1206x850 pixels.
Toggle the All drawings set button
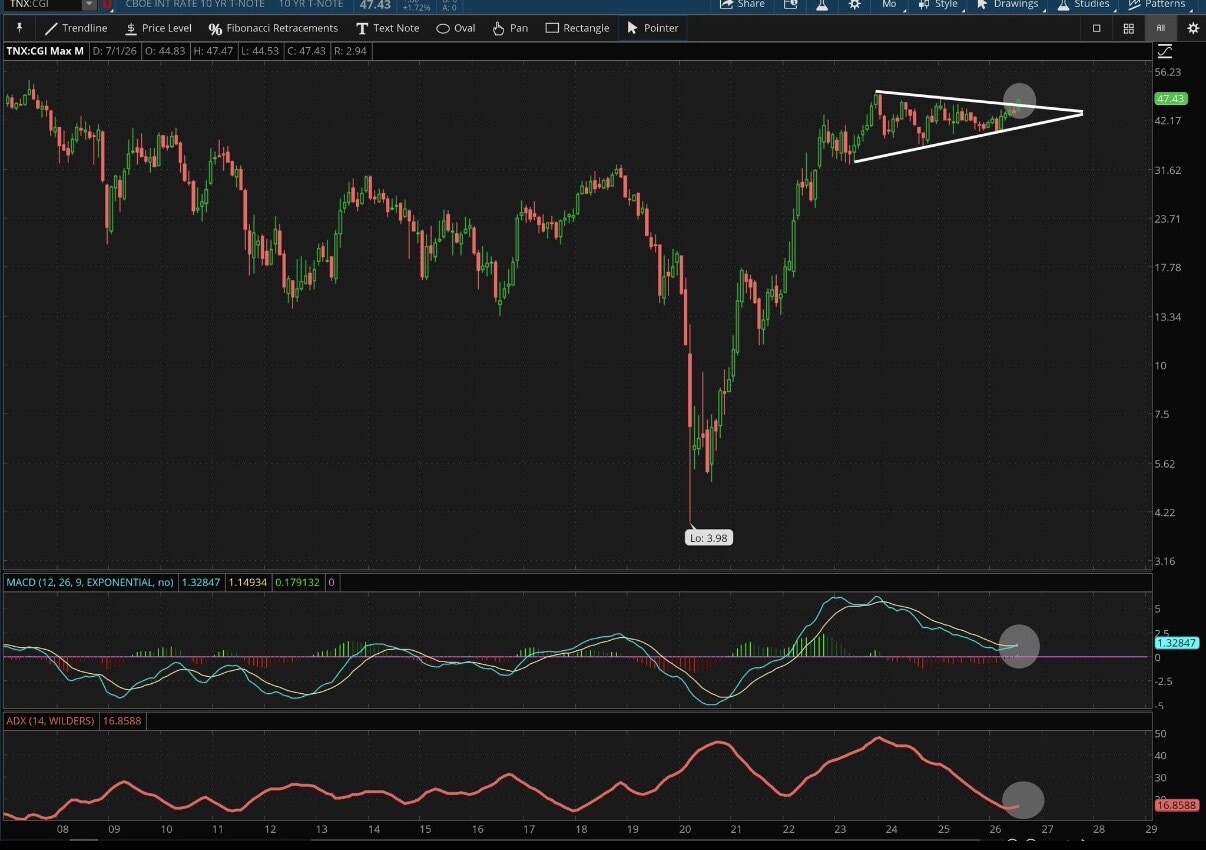(x=1161, y=28)
